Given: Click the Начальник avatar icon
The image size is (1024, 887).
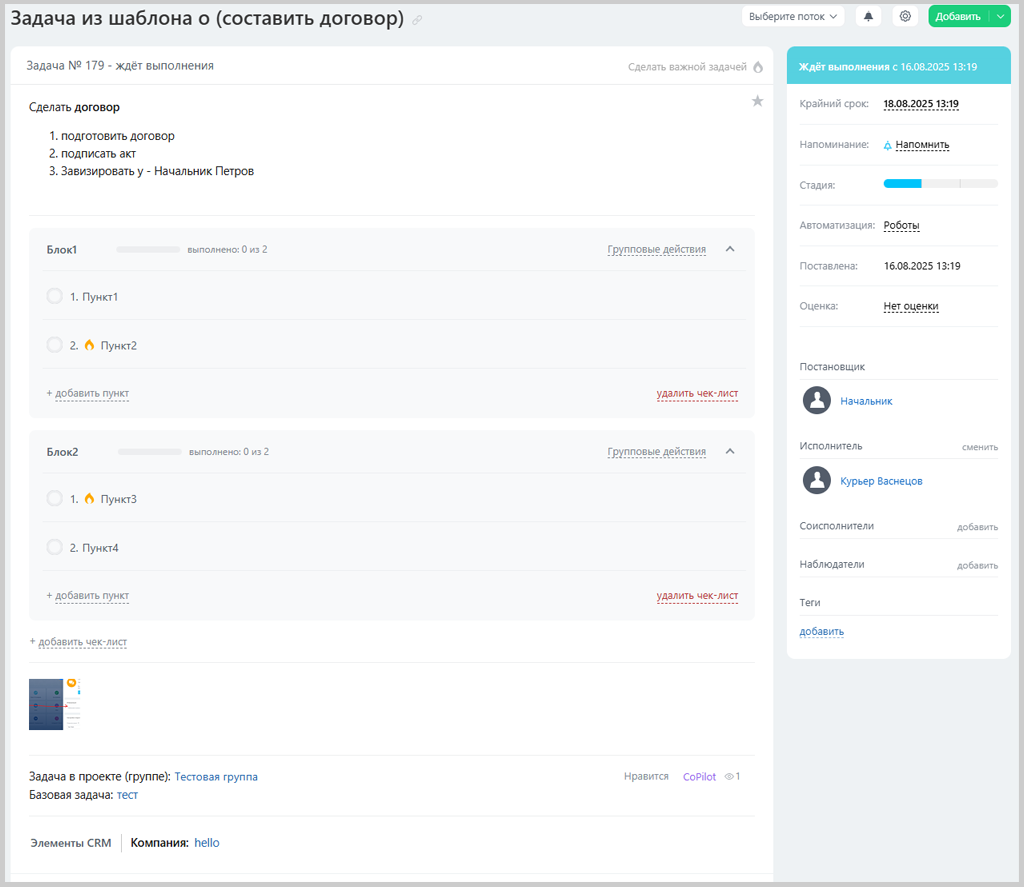Looking at the screenshot, I should [x=817, y=401].
